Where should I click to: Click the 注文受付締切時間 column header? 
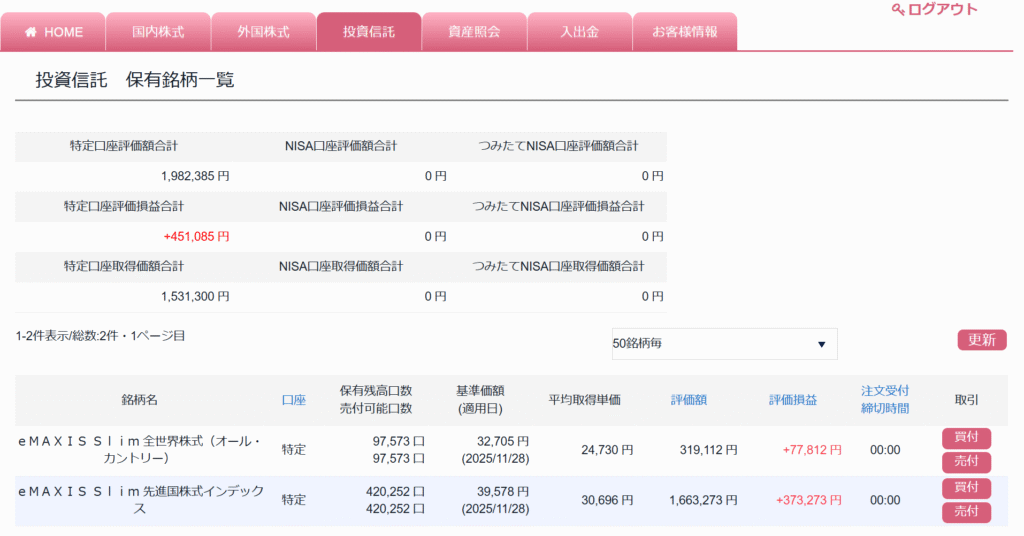point(885,399)
